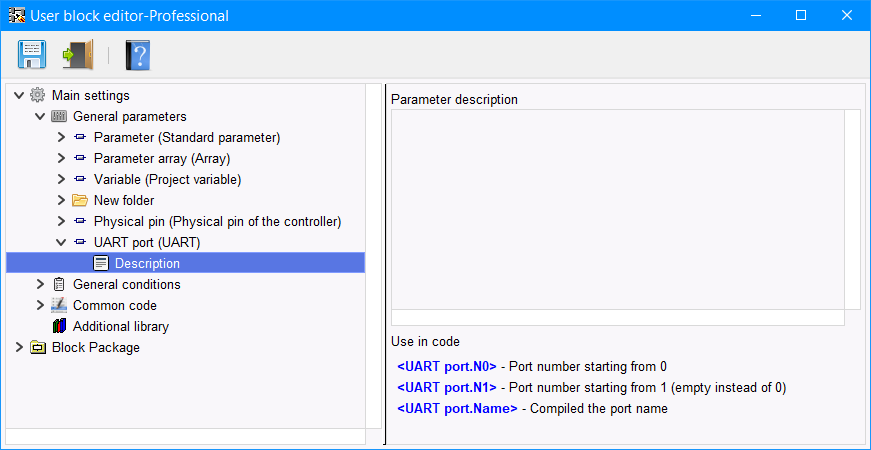Click the General parameters node icon
The height and width of the screenshot is (450, 871).
(x=59, y=117)
